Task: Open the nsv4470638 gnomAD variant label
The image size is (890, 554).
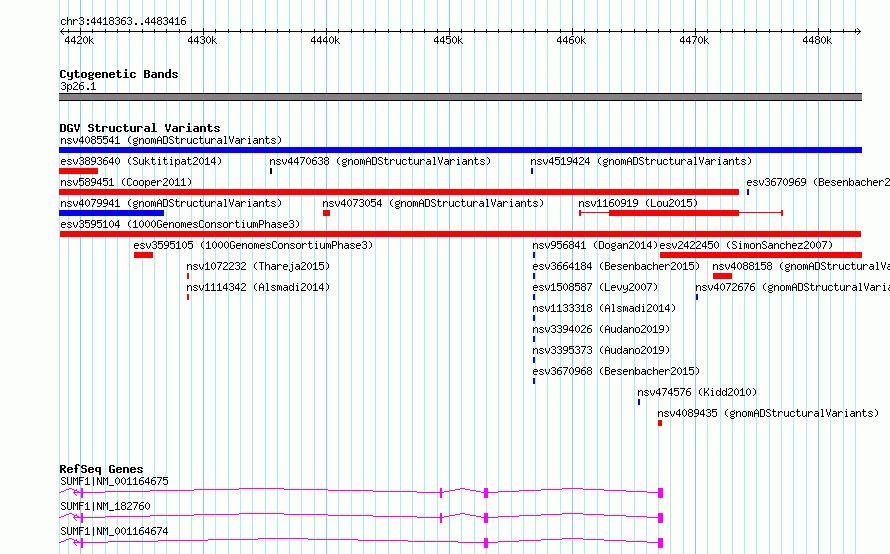Action: [380, 161]
